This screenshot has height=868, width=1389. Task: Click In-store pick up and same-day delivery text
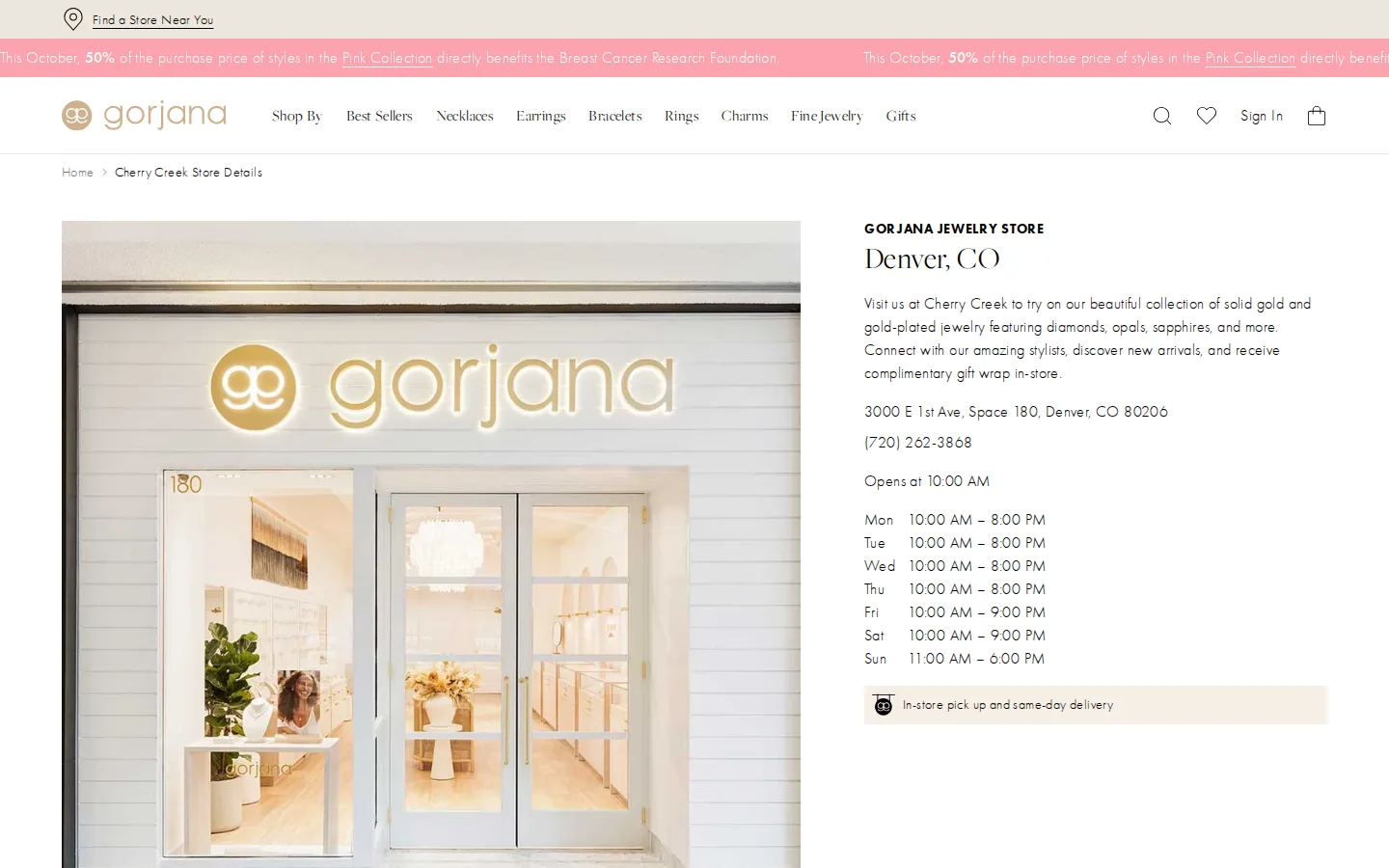click(1008, 705)
